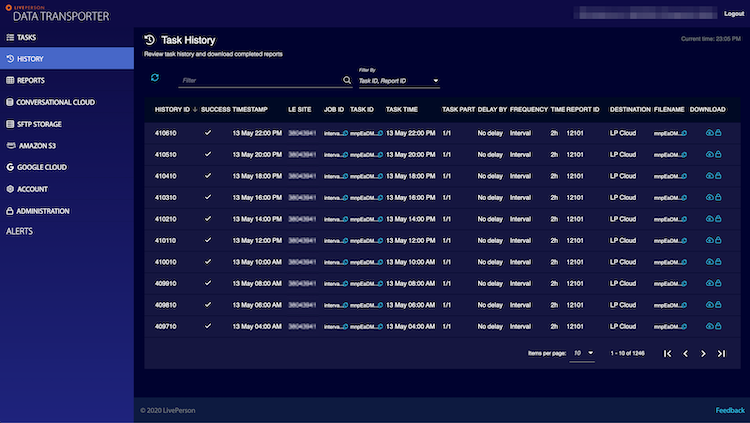Image resolution: width=750 pixels, height=423 pixels.
Task: Go to next page of results
Action: pyautogui.click(x=703, y=353)
